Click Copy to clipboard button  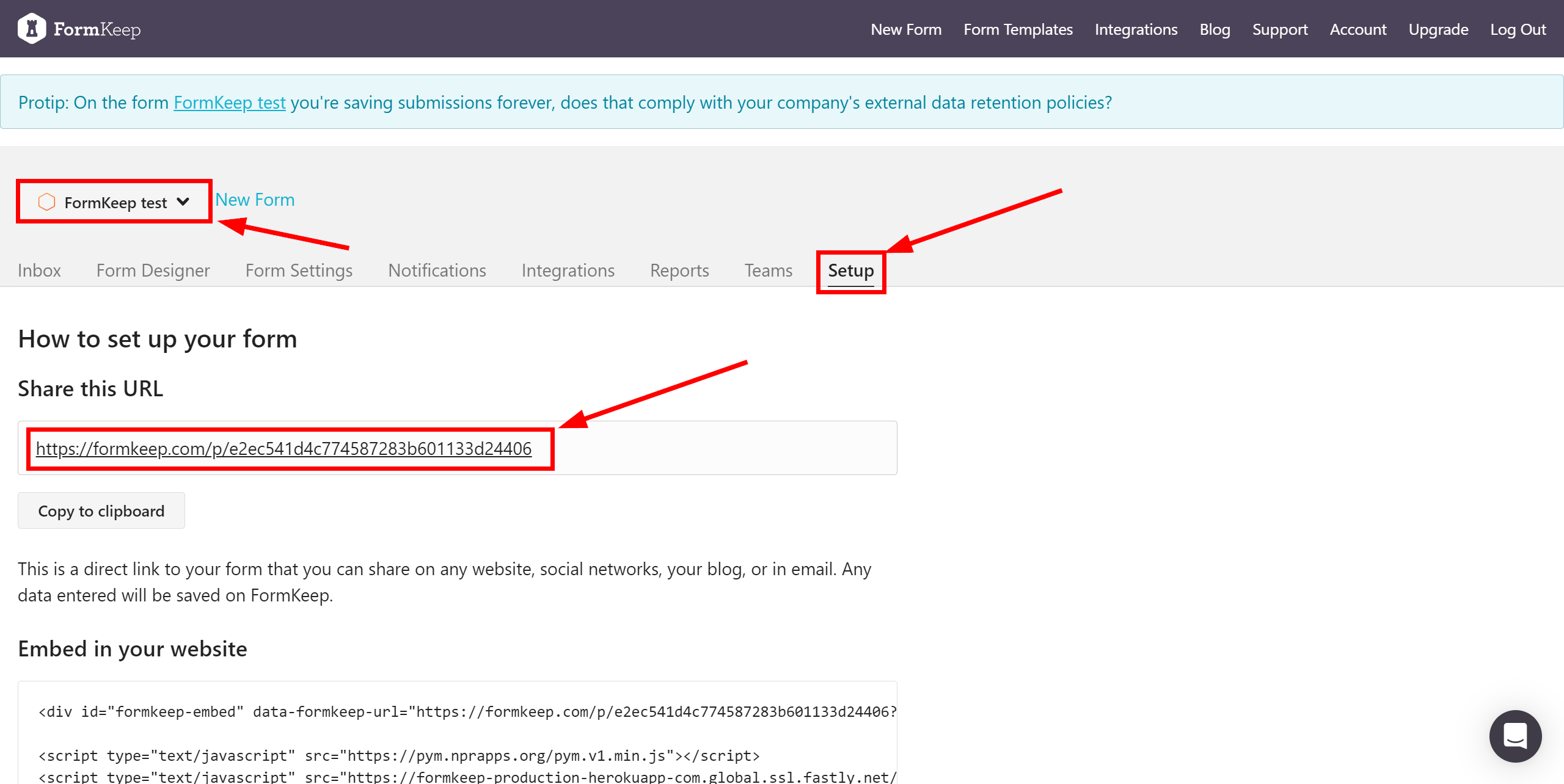point(102,511)
